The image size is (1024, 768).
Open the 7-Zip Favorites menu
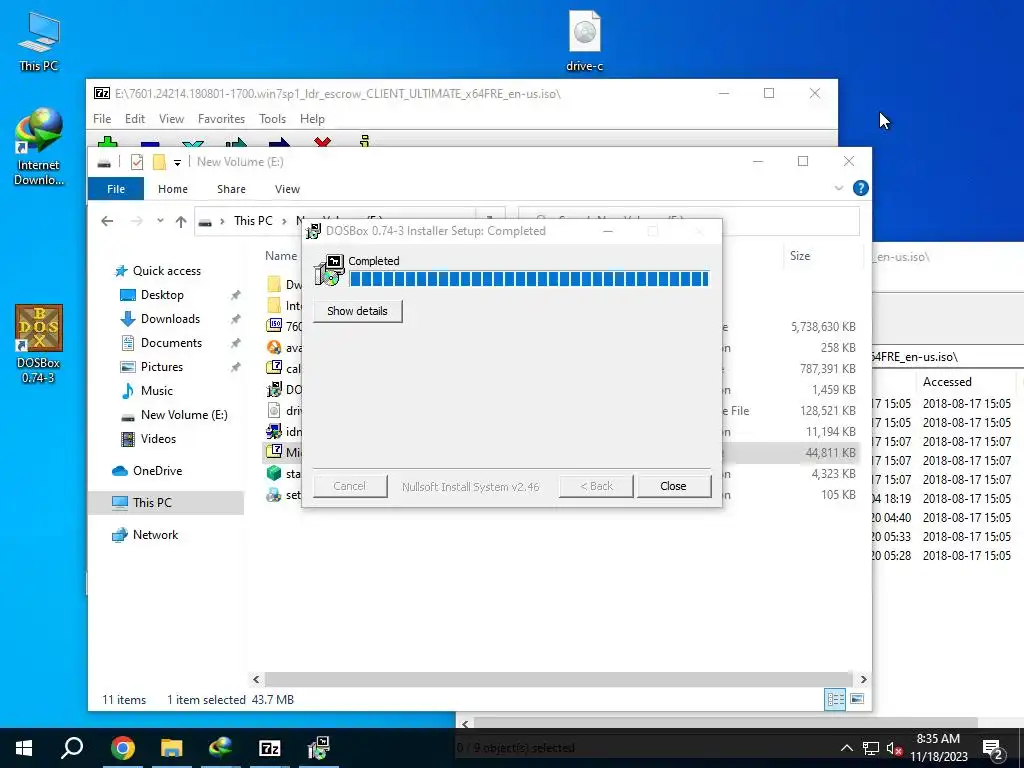[221, 119]
